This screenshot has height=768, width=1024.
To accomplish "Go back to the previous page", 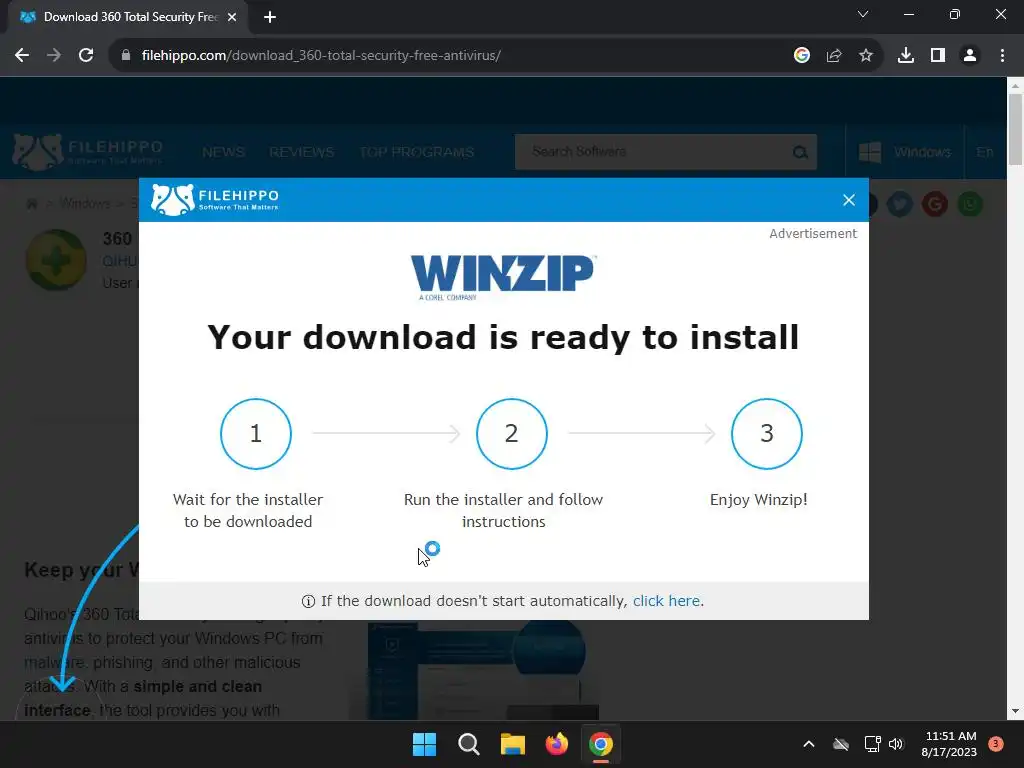I will tap(22, 56).
